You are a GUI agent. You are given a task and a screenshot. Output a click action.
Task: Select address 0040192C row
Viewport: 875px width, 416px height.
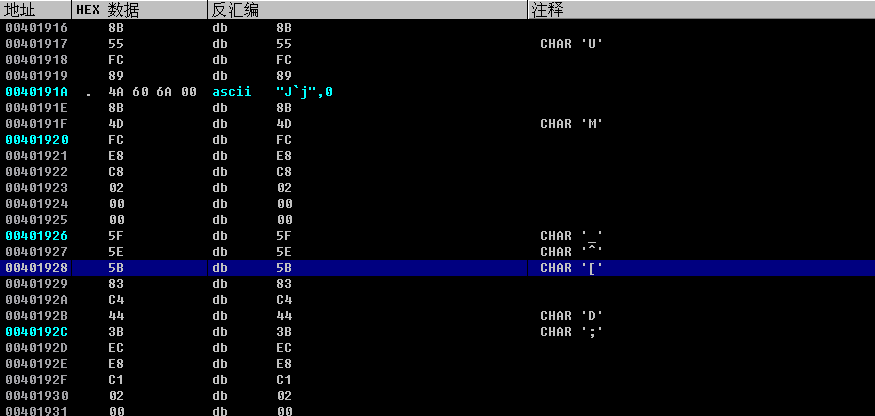tap(438, 332)
